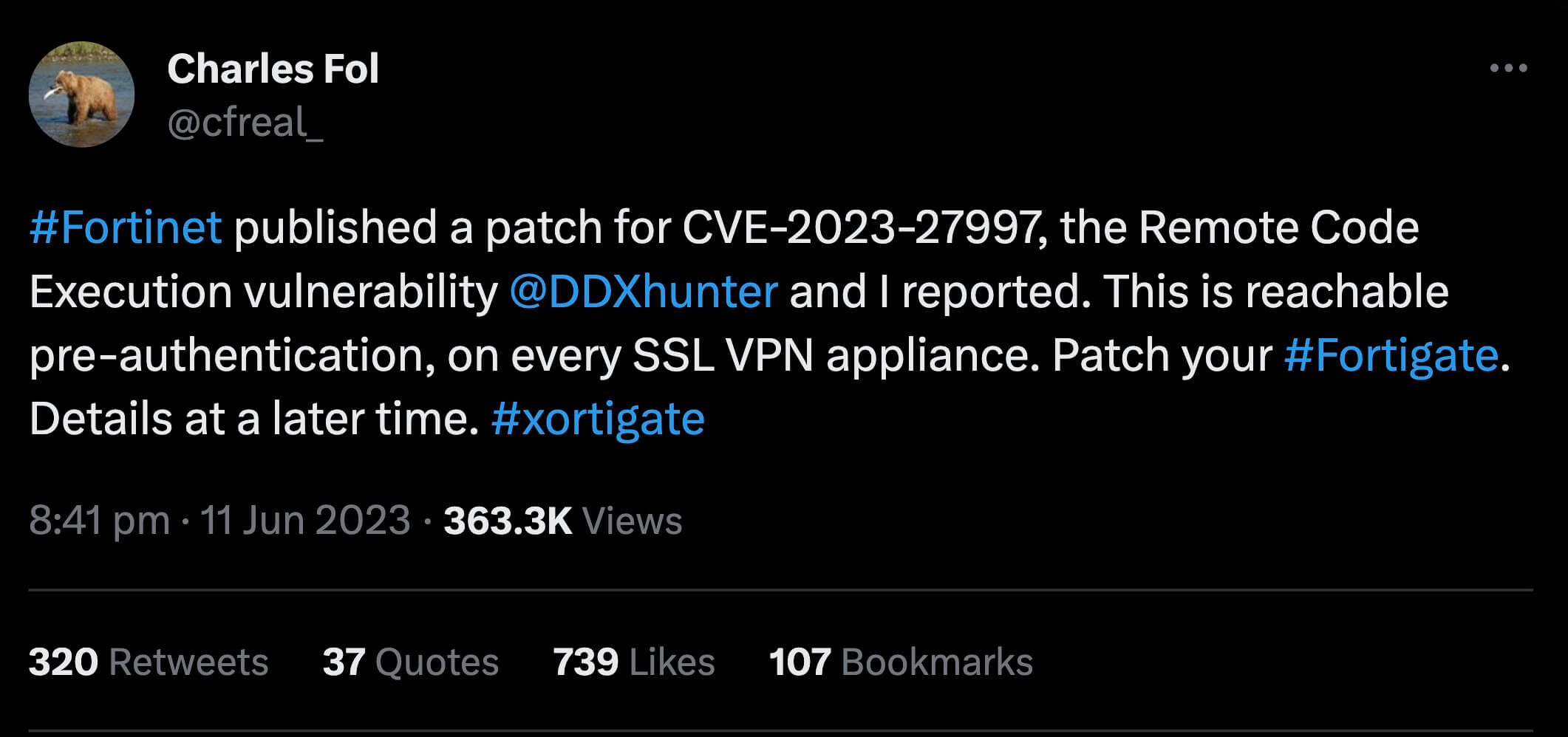Image resolution: width=1568 pixels, height=737 pixels.
Task: Click the Retweets label text
Action: [x=188, y=662]
